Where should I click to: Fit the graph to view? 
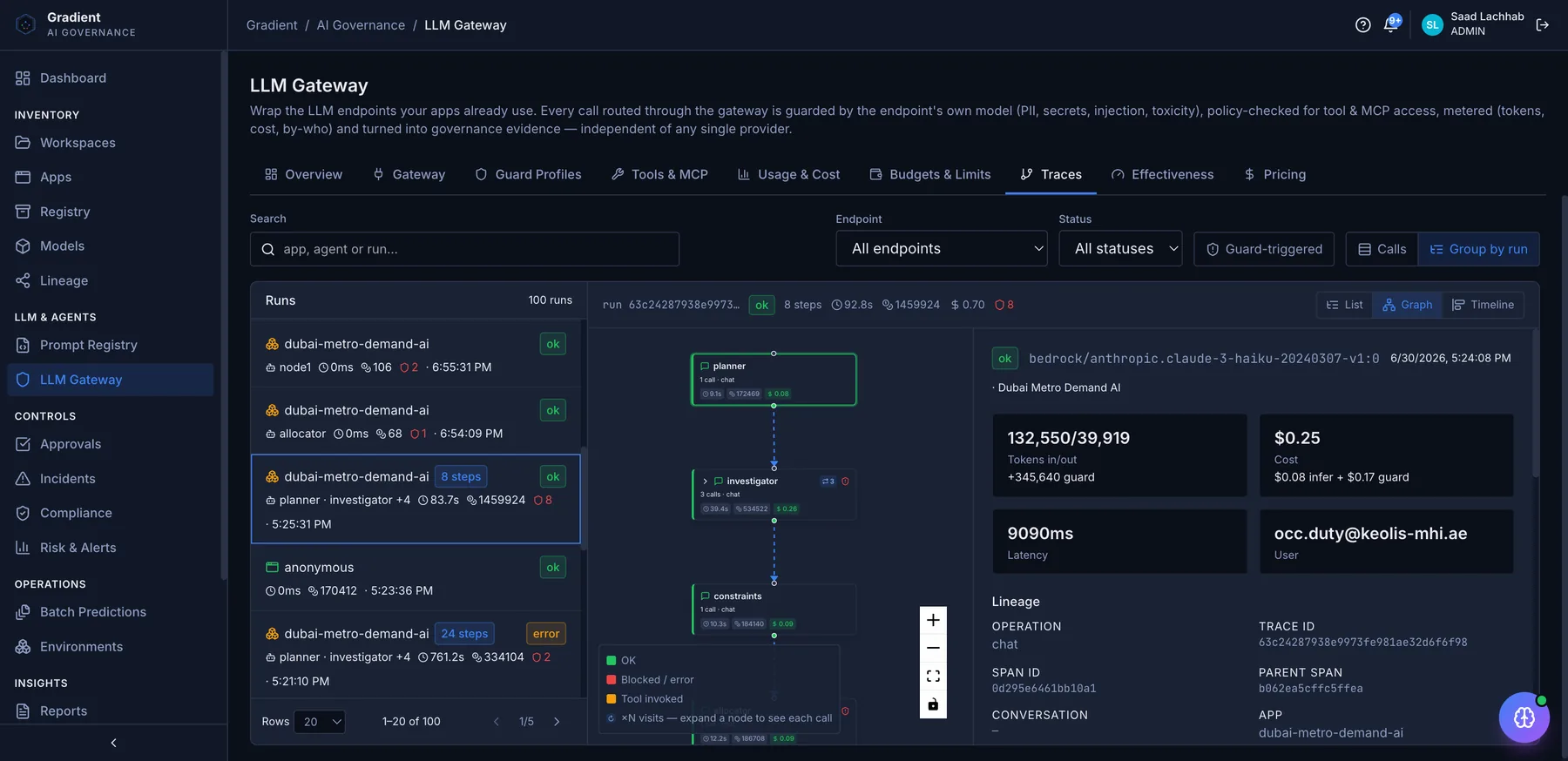pos(933,676)
